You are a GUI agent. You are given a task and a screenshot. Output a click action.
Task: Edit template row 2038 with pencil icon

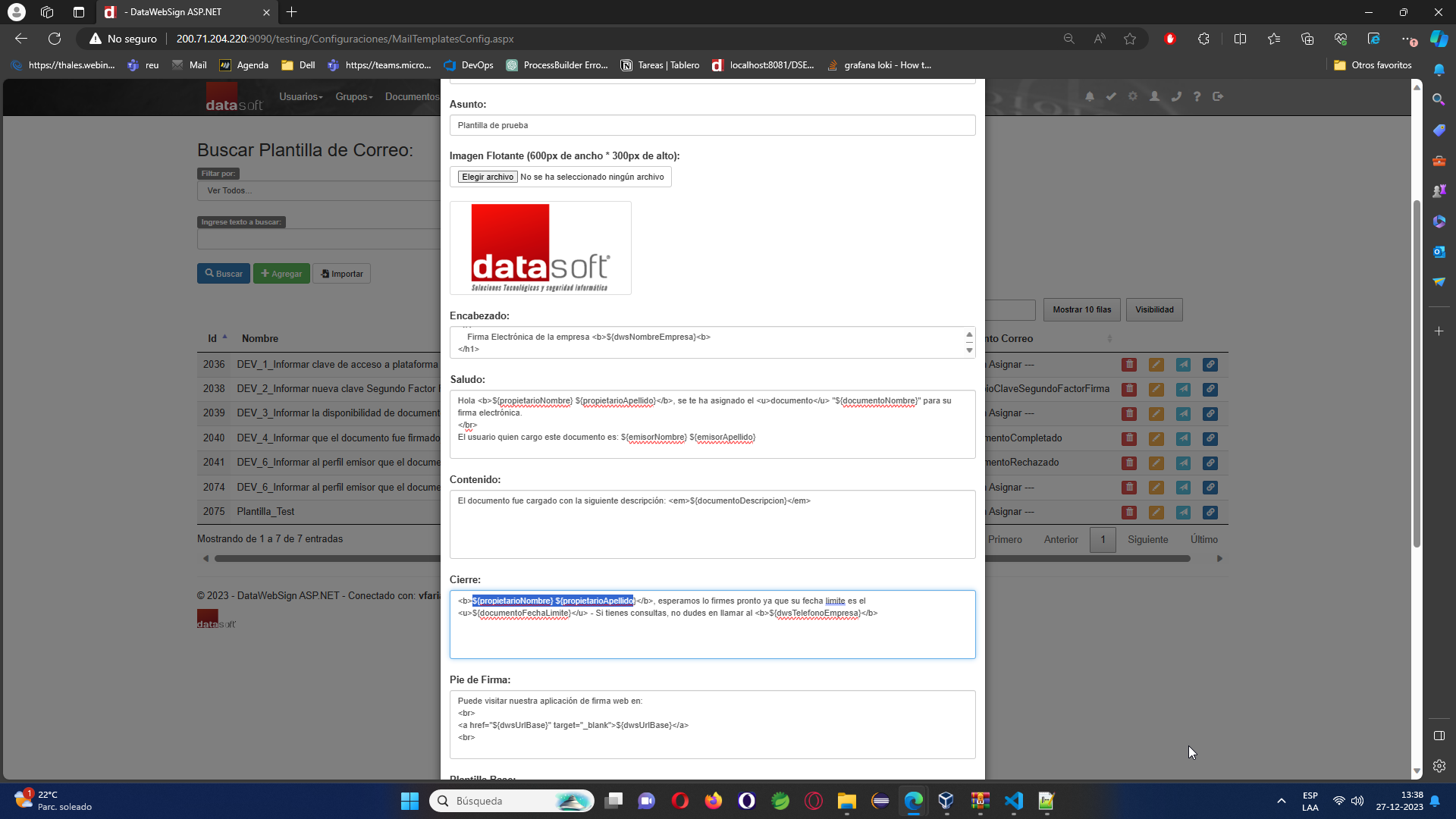(x=1156, y=389)
